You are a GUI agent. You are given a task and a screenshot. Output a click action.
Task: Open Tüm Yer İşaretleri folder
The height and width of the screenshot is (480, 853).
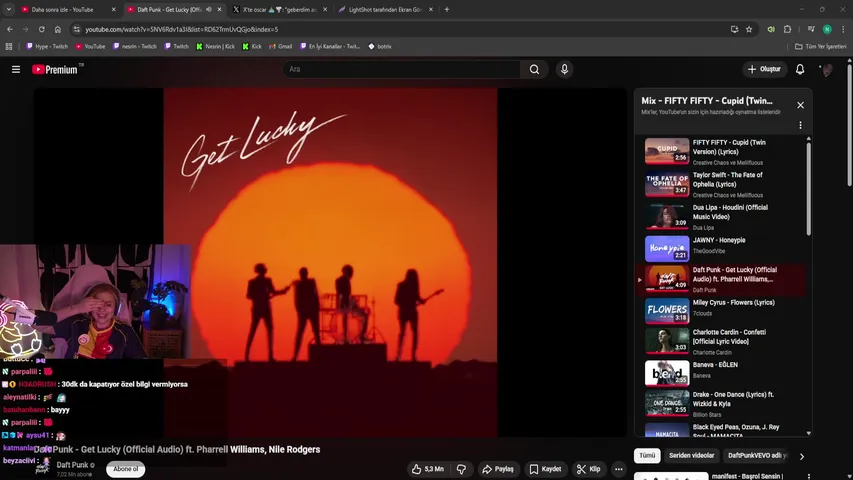coord(821,46)
